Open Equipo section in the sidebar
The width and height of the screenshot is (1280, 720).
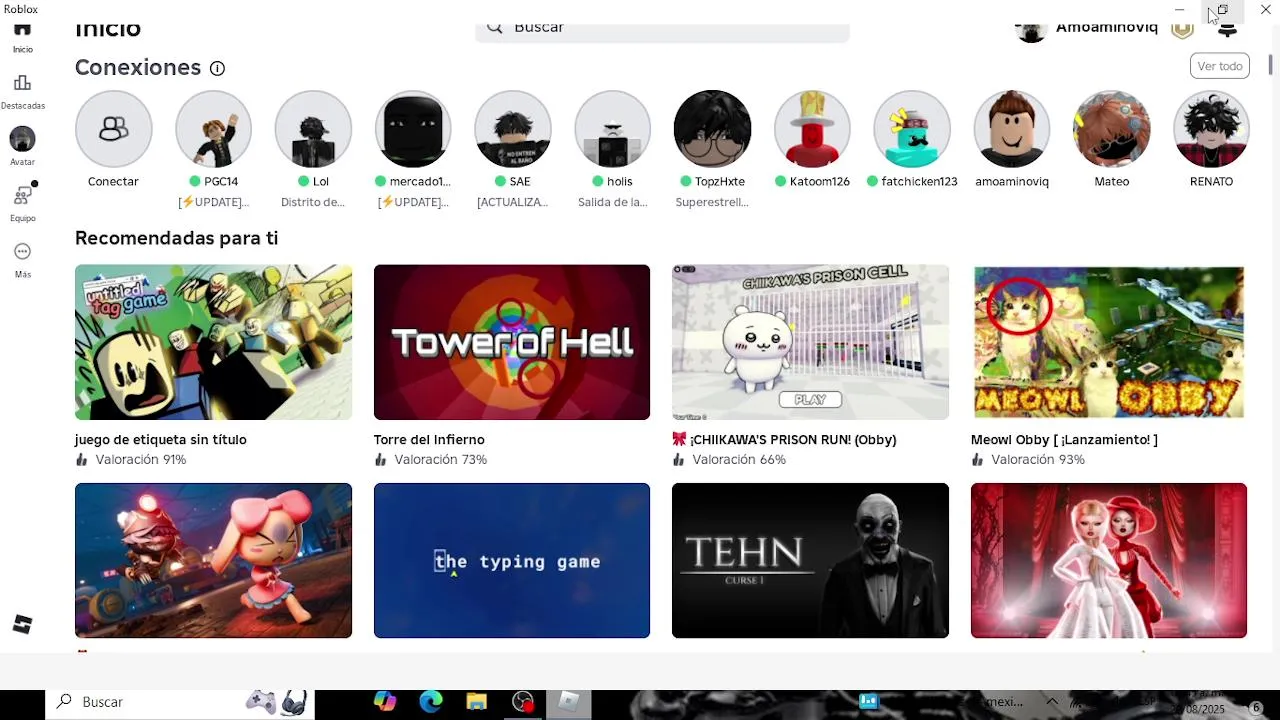coord(22,203)
